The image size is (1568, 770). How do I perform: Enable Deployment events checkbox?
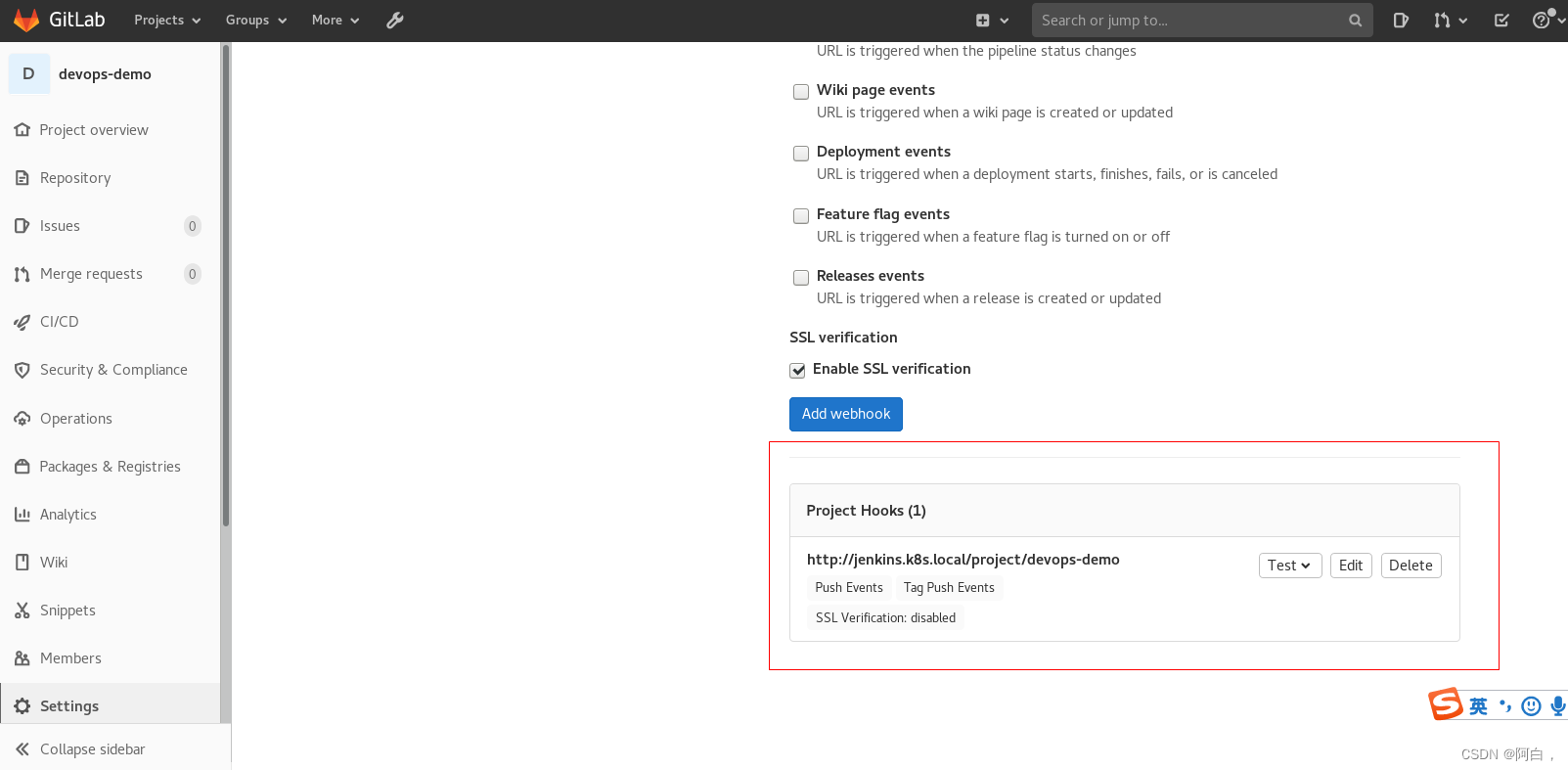801,154
